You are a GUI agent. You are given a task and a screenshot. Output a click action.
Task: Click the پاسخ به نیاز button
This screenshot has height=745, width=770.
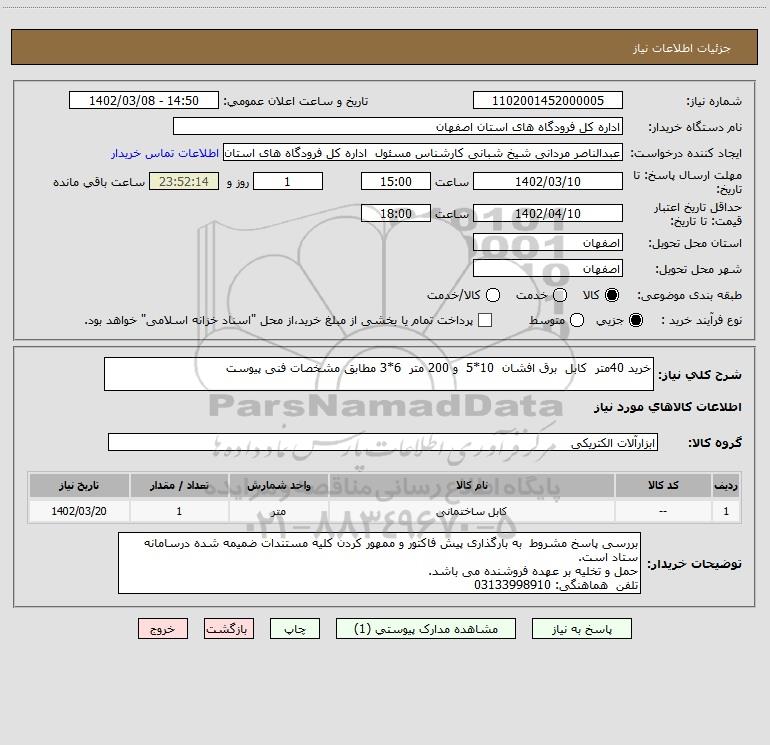point(581,629)
